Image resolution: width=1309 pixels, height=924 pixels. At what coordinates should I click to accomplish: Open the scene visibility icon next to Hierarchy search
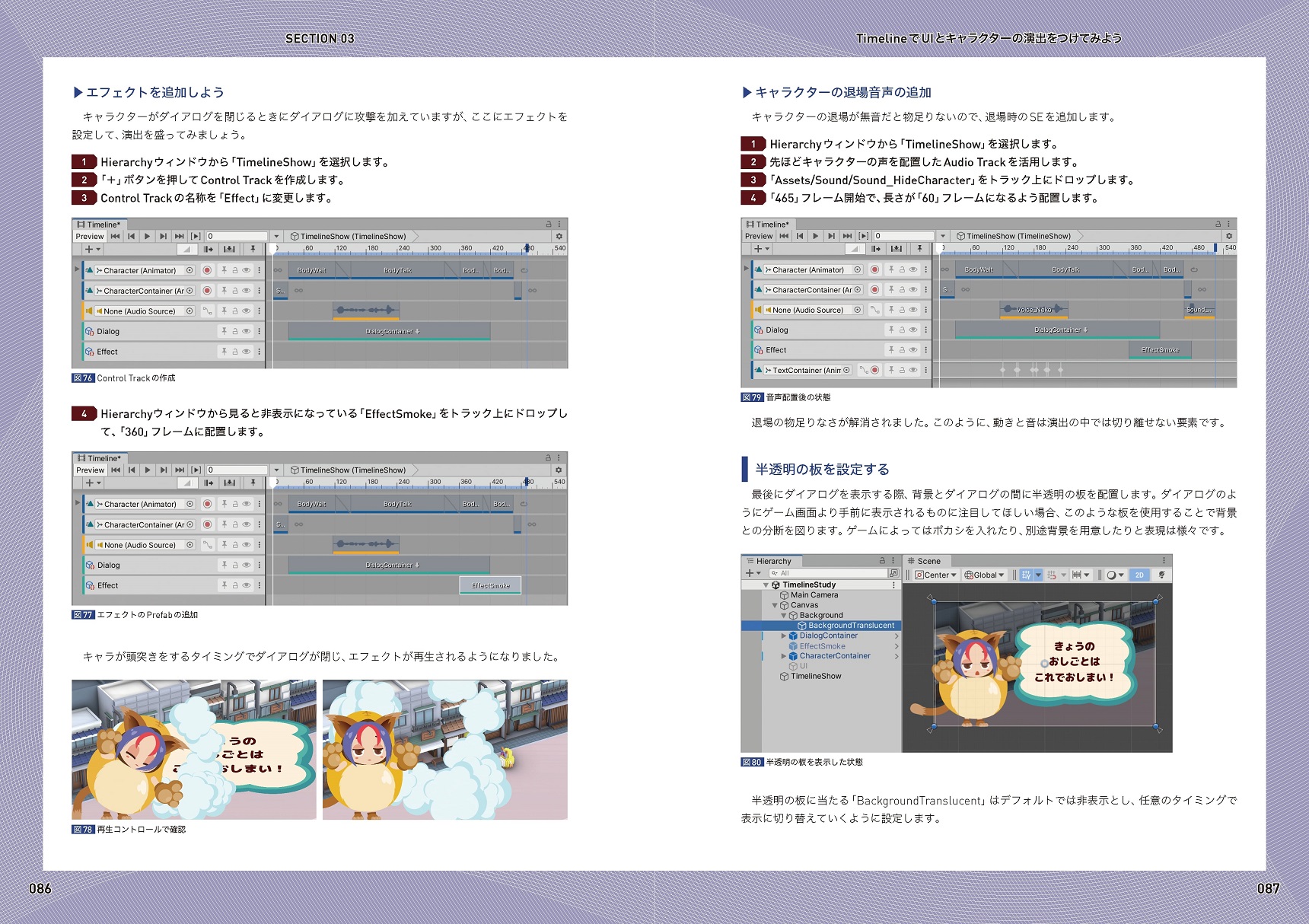point(893,573)
